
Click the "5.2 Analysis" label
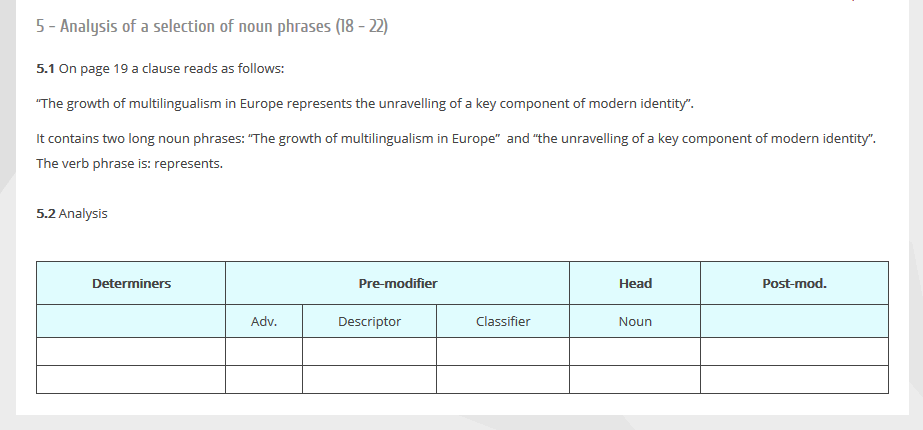[x=71, y=214]
